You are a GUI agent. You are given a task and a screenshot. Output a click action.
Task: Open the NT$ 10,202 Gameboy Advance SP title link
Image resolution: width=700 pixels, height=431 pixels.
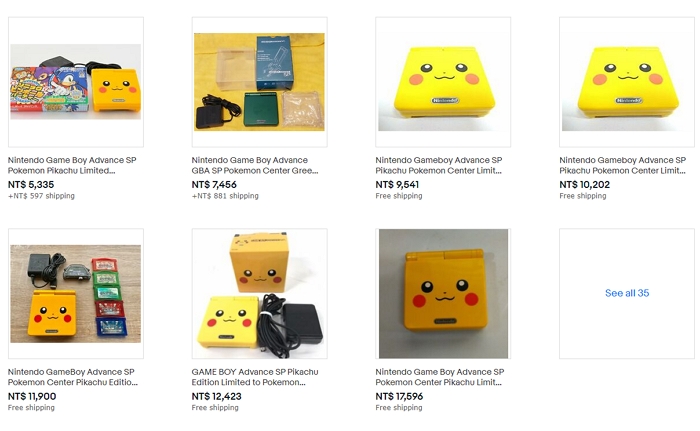[623, 165]
